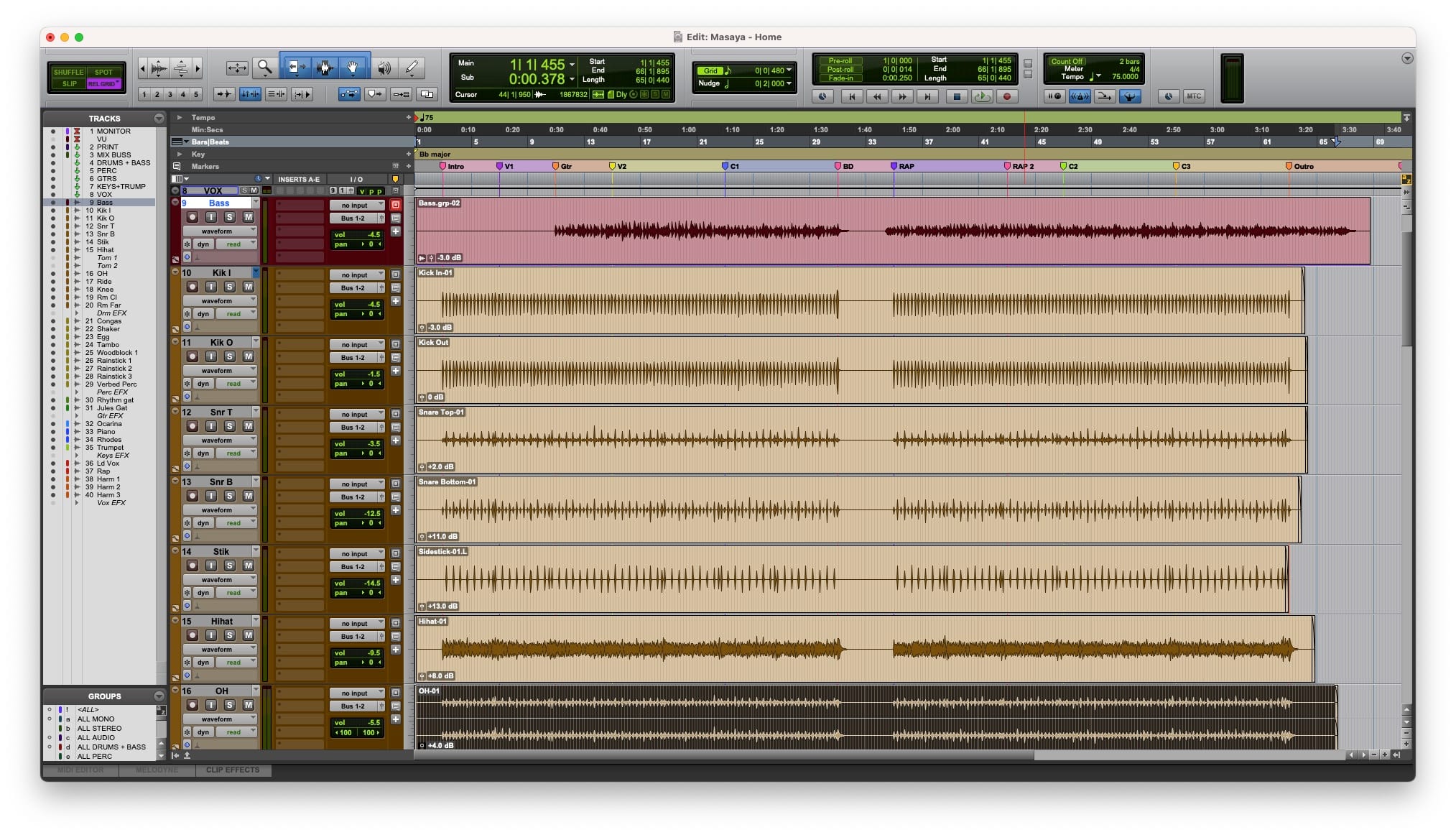Screen dimensions: 1456x835
Task: Mute the Hihat track
Action: coord(248,635)
